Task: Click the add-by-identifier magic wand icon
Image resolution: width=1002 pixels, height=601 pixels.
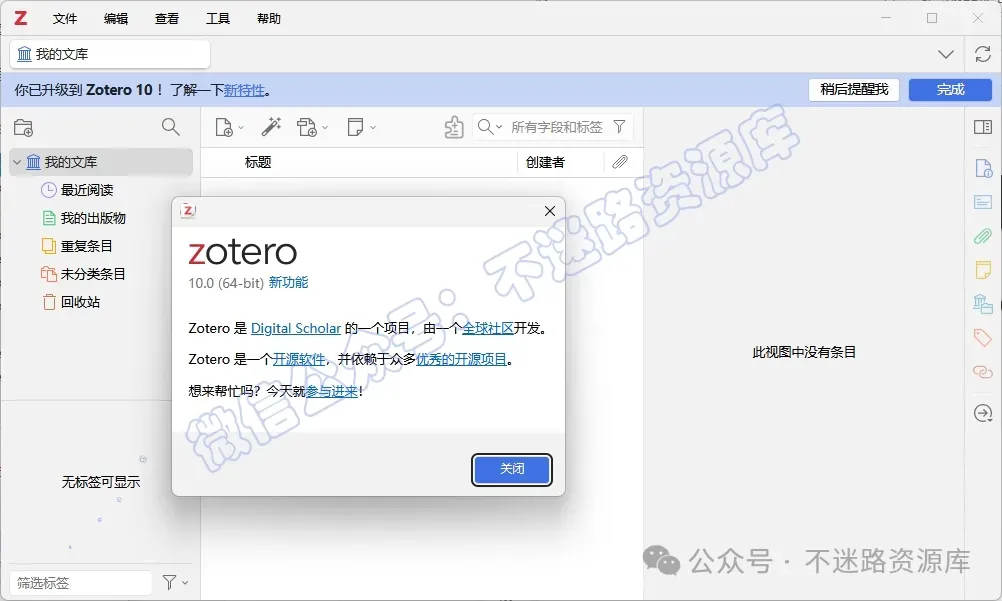Action: click(271, 127)
